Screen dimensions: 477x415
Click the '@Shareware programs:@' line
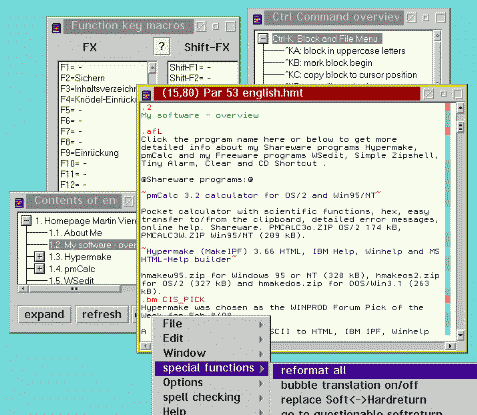point(197,179)
